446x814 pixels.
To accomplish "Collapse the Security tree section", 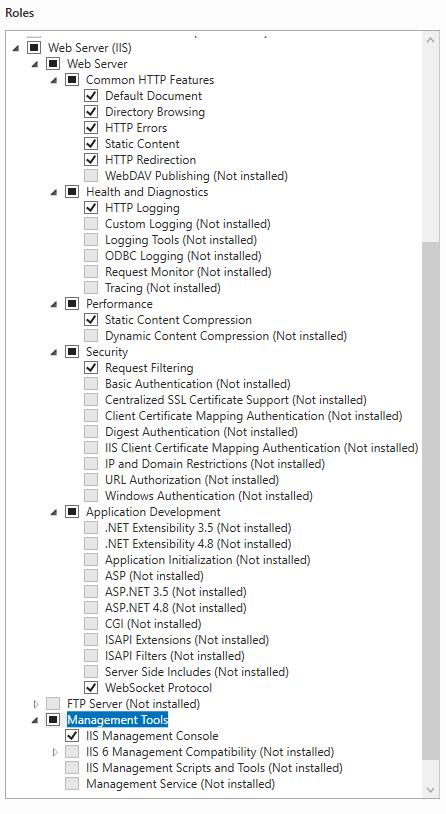I will pos(54,352).
